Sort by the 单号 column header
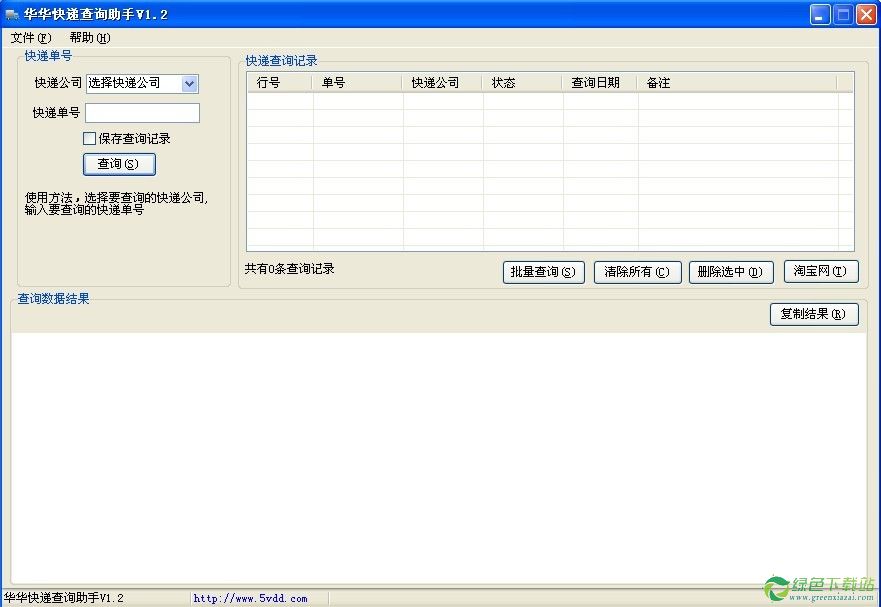The height and width of the screenshot is (607, 881). coord(357,83)
